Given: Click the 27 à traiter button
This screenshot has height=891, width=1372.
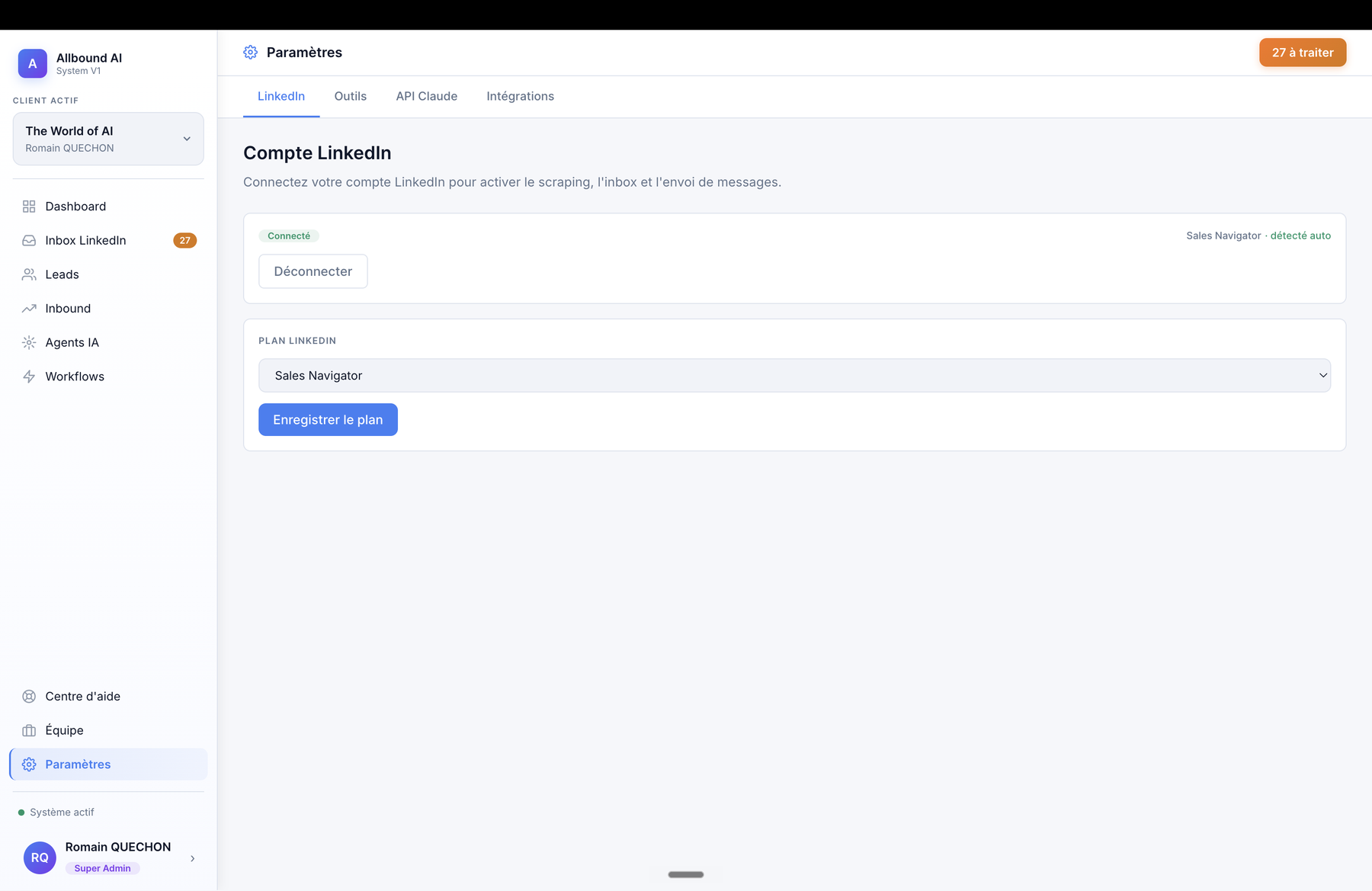Looking at the screenshot, I should (x=1303, y=53).
